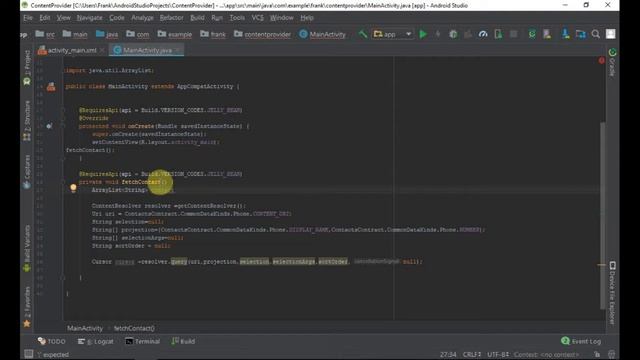Open the Code menu
The width and height of the screenshot is (640, 360).
click(117, 18)
